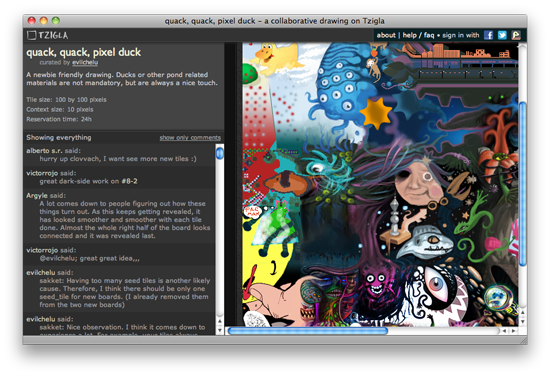Click the drawing canvas scroll-right arrow
Viewport: 550px width, 376px height.
pyautogui.click(x=514, y=331)
